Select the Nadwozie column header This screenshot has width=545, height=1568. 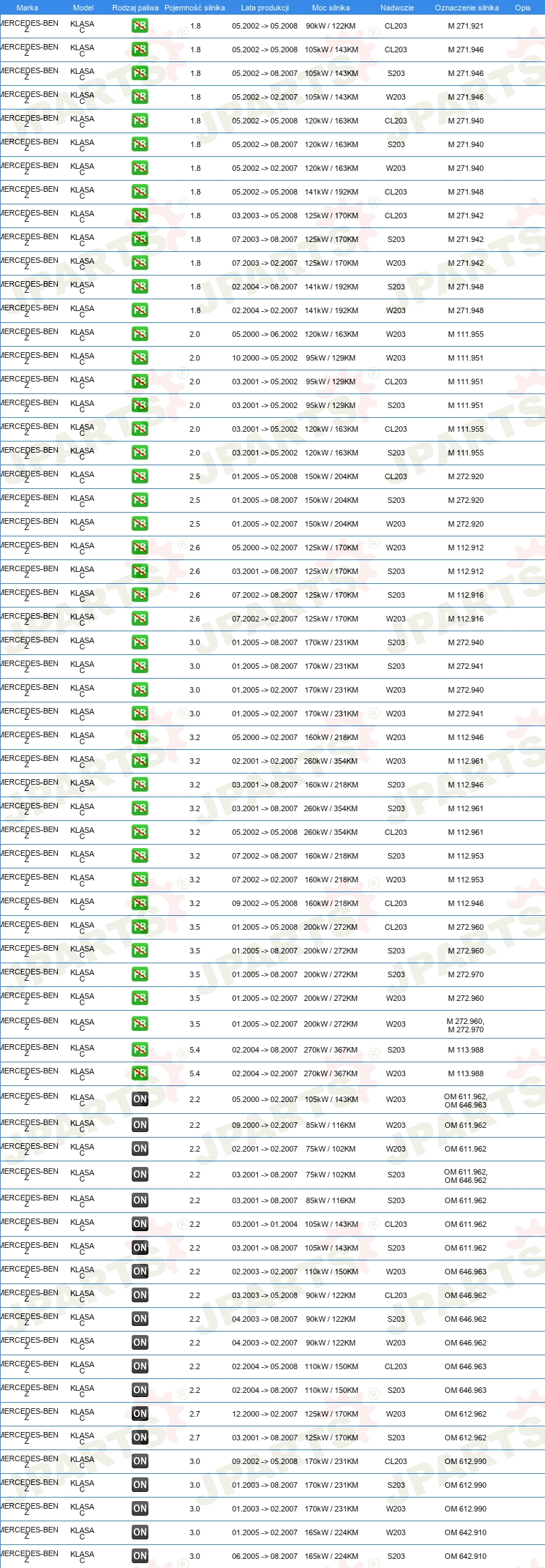coord(397,8)
